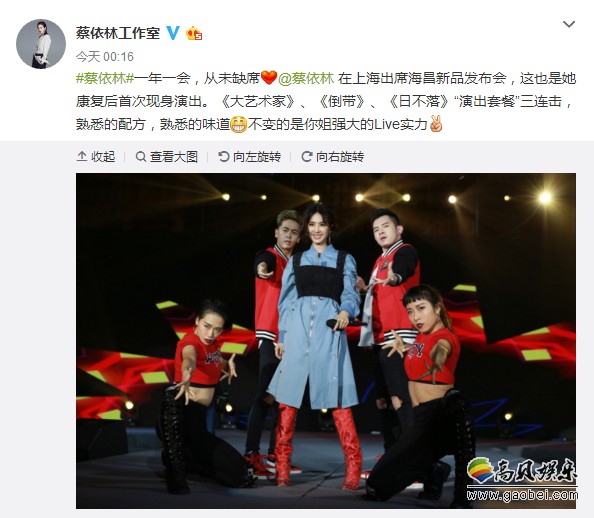Open 查看大图 to view full image
This screenshot has height=518, width=594.
[x=167, y=156]
